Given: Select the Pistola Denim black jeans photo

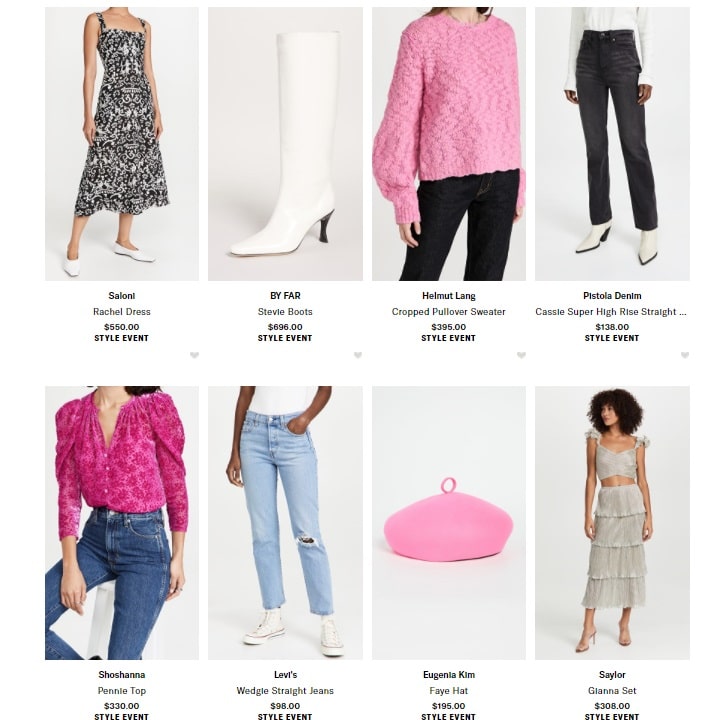Looking at the screenshot, I should pos(612,144).
